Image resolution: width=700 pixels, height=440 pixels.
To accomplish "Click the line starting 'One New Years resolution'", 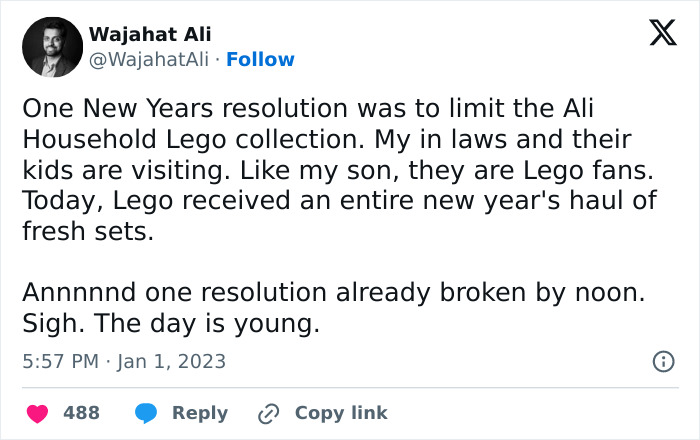I will click(308, 108).
